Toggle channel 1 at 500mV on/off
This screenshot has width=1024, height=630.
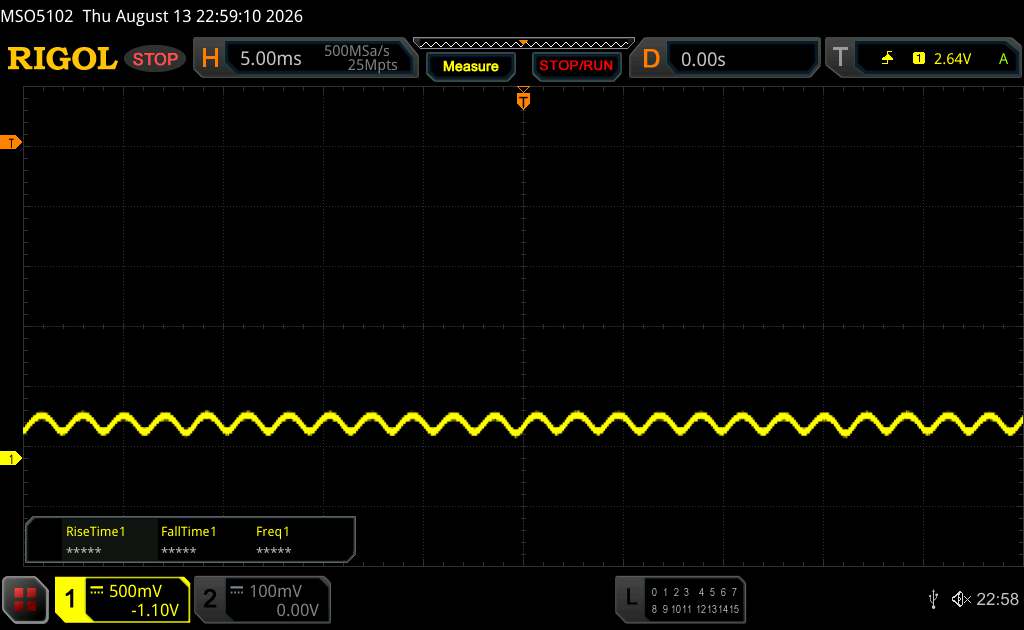point(123,599)
